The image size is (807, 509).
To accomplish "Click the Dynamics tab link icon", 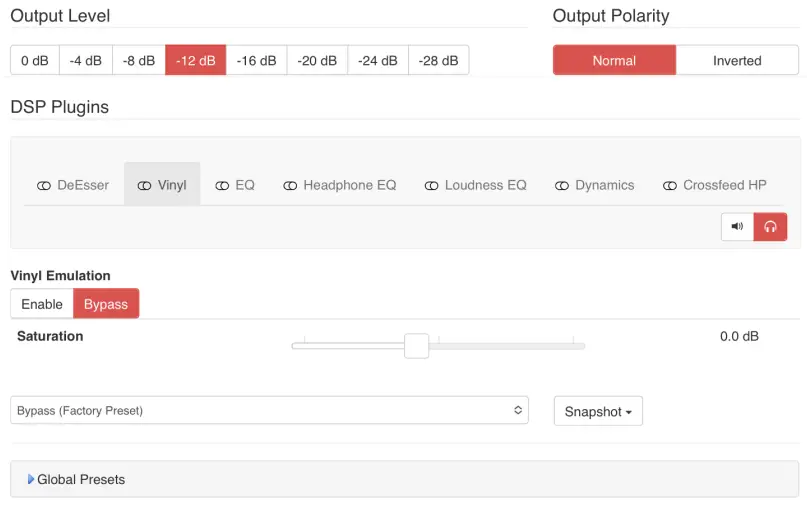I will (x=563, y=186).
